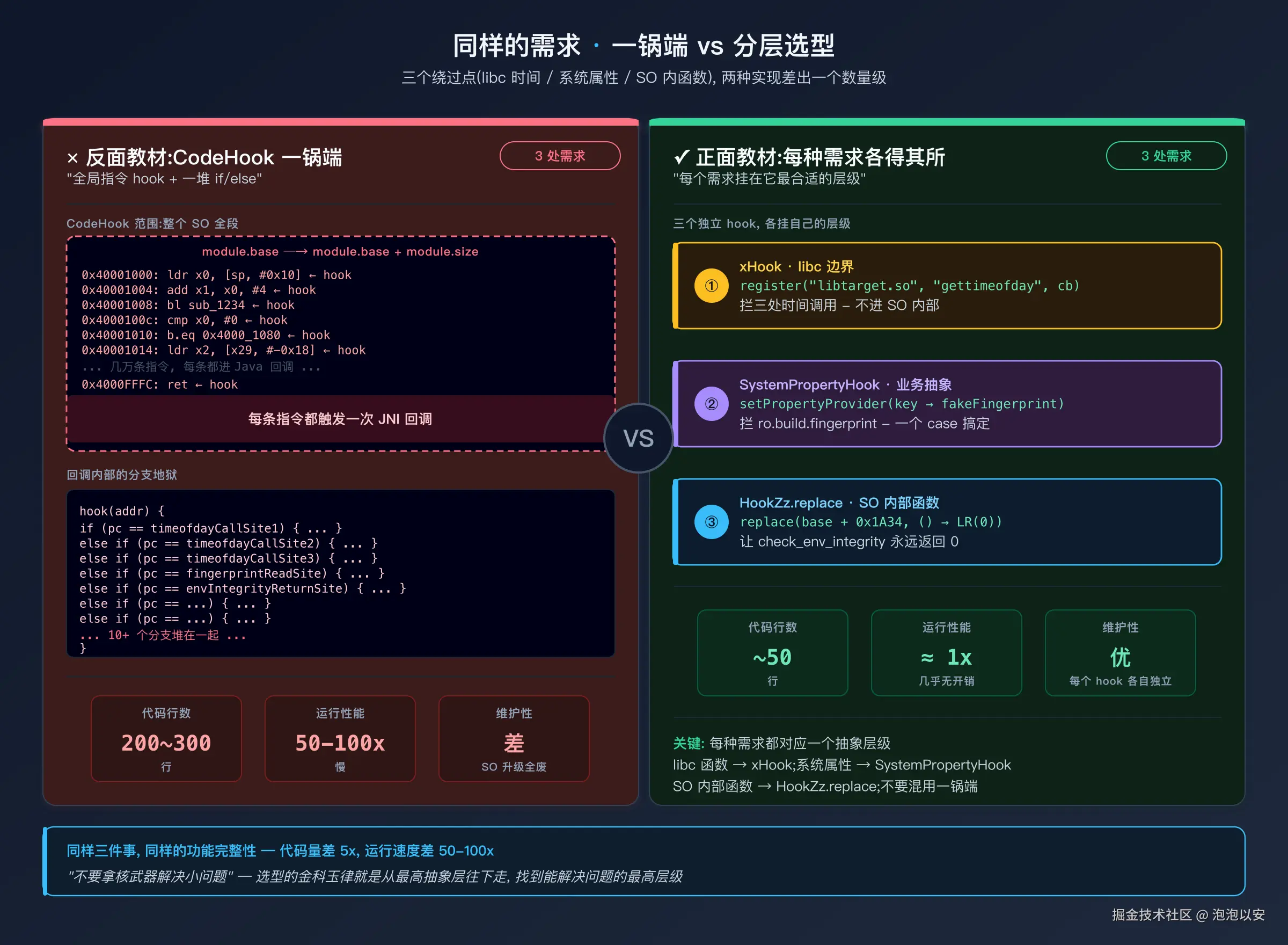The width and height of the screenshot is (1288, 945).
Task: Click the green 3 处需求 pill
Action: point(1166,156)
